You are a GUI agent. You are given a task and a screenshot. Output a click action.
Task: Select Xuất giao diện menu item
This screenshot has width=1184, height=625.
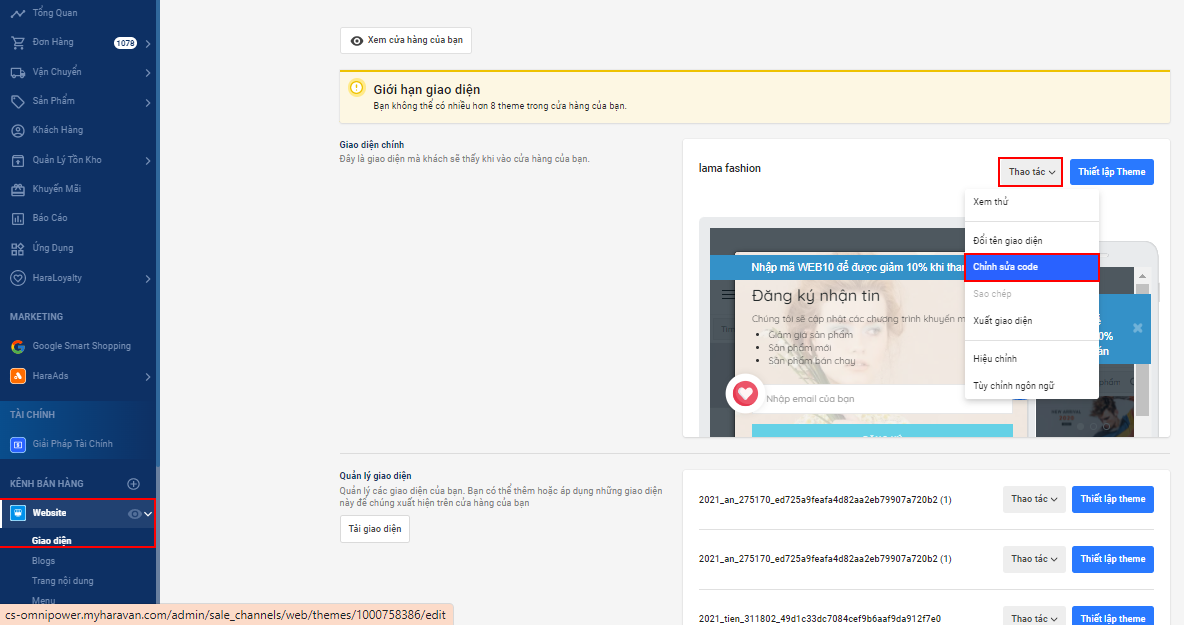(x=1031, y=321)
